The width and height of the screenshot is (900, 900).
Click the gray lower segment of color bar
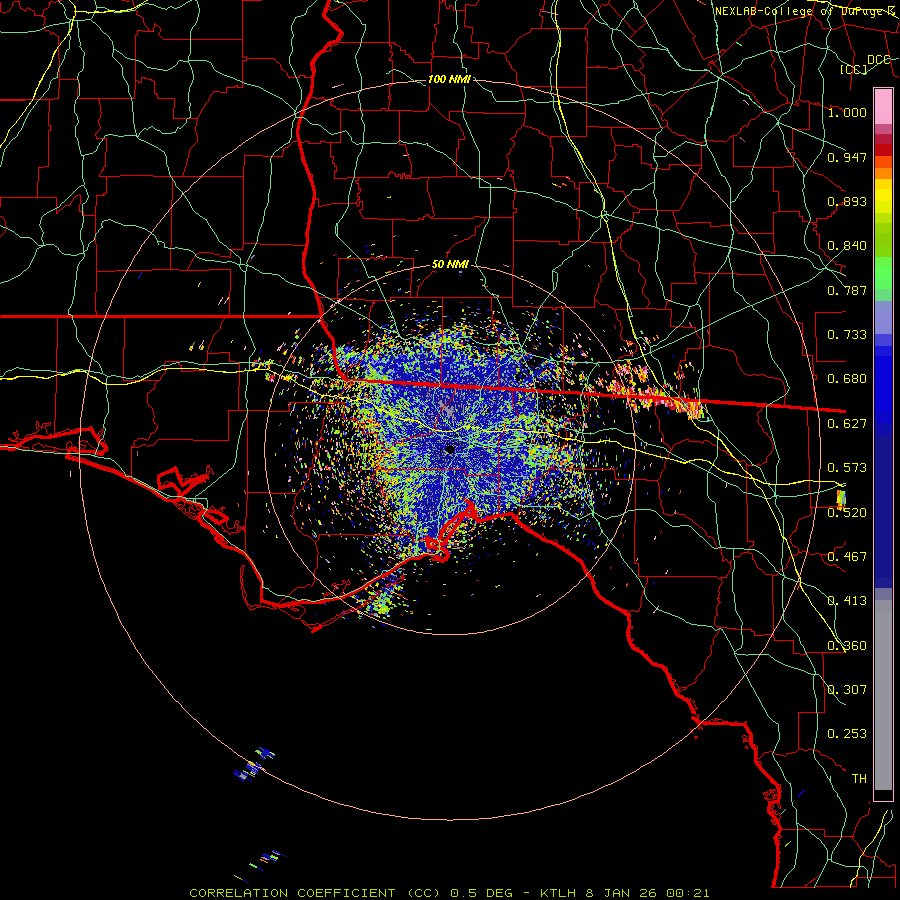[x=883, y=695]
